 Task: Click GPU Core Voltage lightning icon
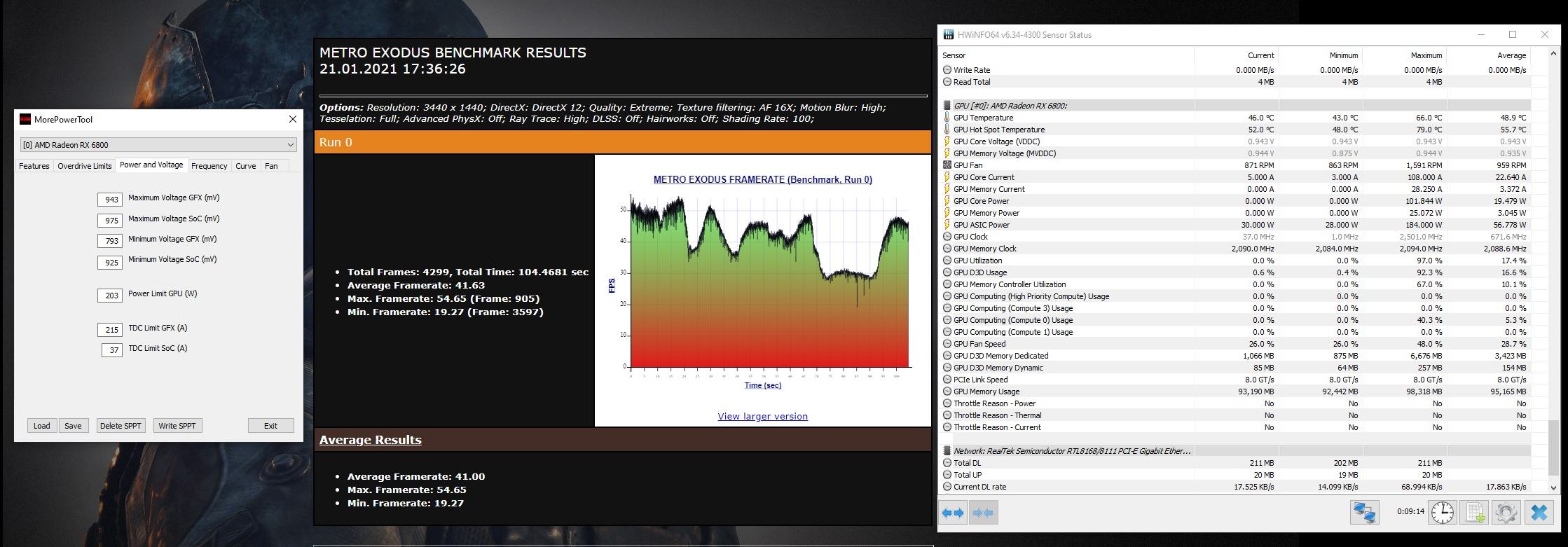(947, 141)
